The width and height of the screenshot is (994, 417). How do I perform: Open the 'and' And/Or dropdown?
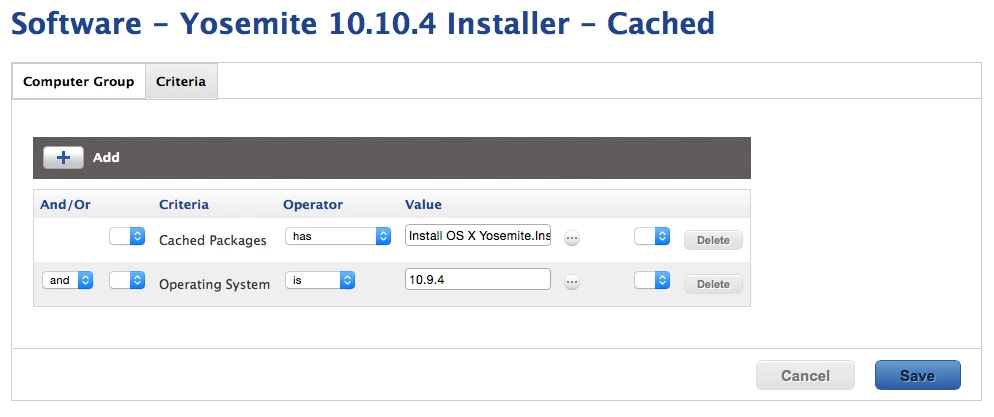[x=68, y=280]
